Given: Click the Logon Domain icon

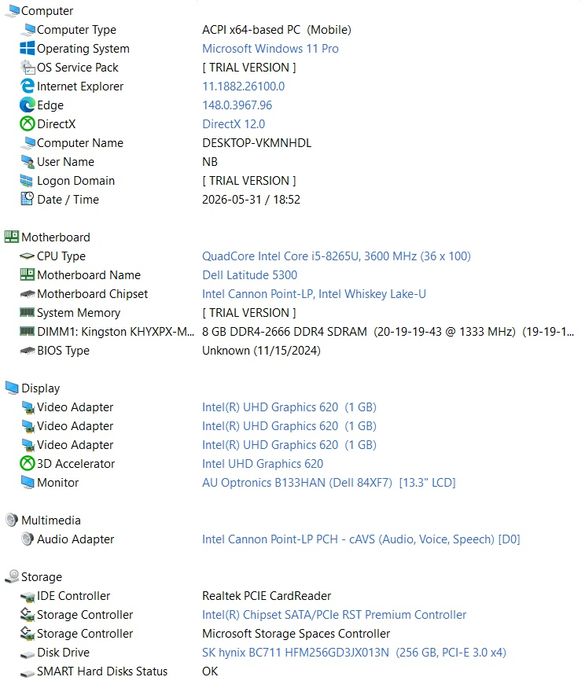Looking at the screenshot, I should (x=27, y=181).
